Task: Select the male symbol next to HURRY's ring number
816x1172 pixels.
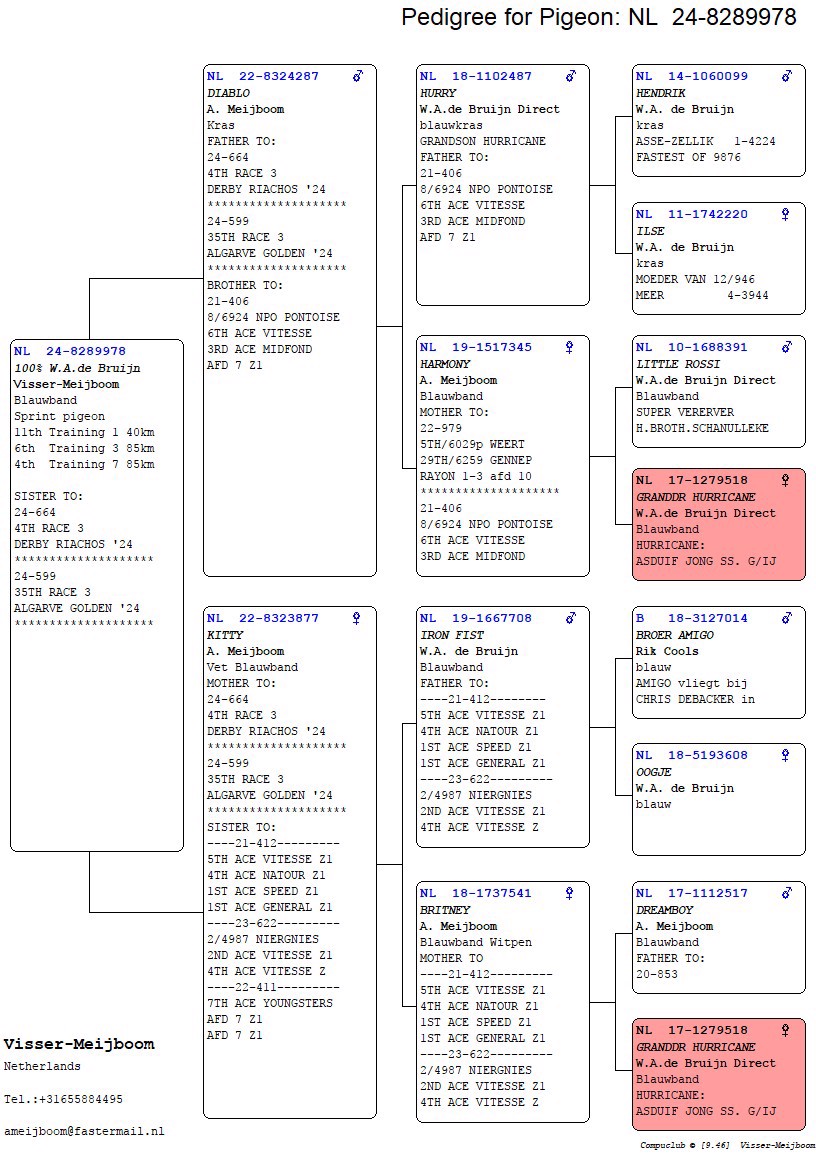Action: [571, 76]
